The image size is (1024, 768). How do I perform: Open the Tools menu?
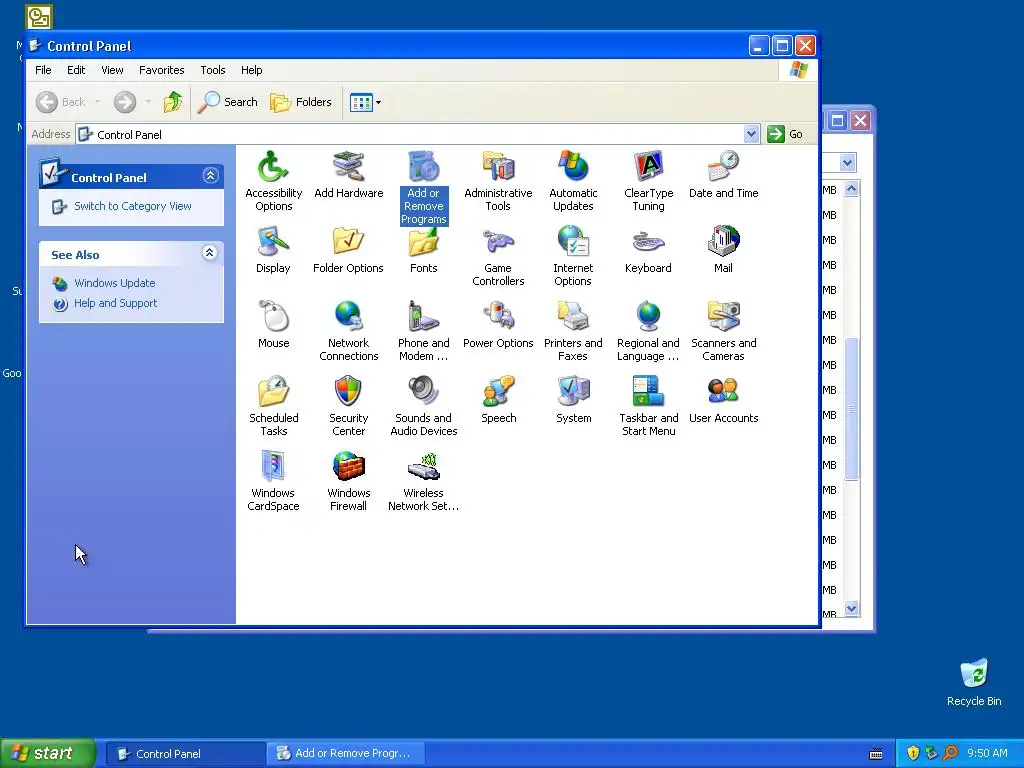click(x=212, y=70)
